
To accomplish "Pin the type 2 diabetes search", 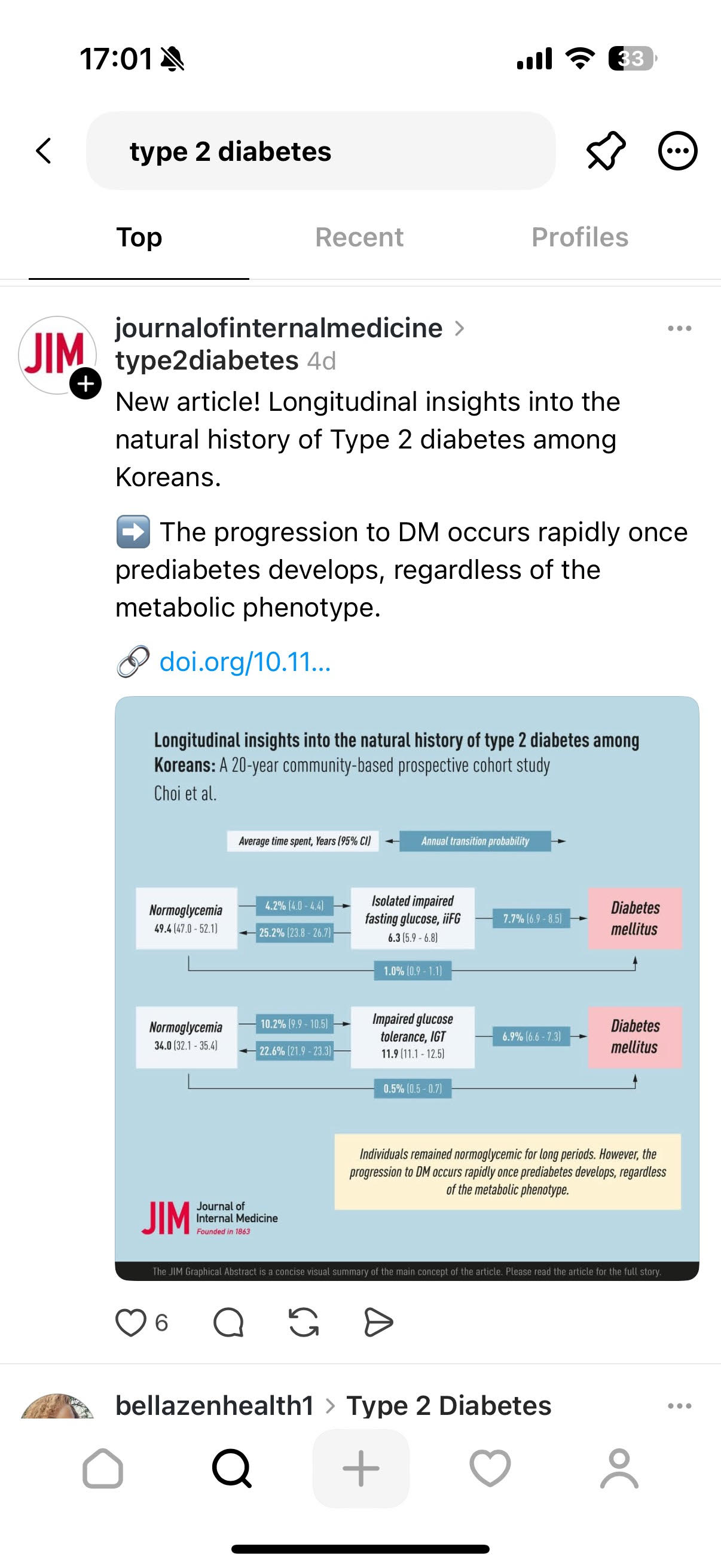I will [x=606, y=151].
